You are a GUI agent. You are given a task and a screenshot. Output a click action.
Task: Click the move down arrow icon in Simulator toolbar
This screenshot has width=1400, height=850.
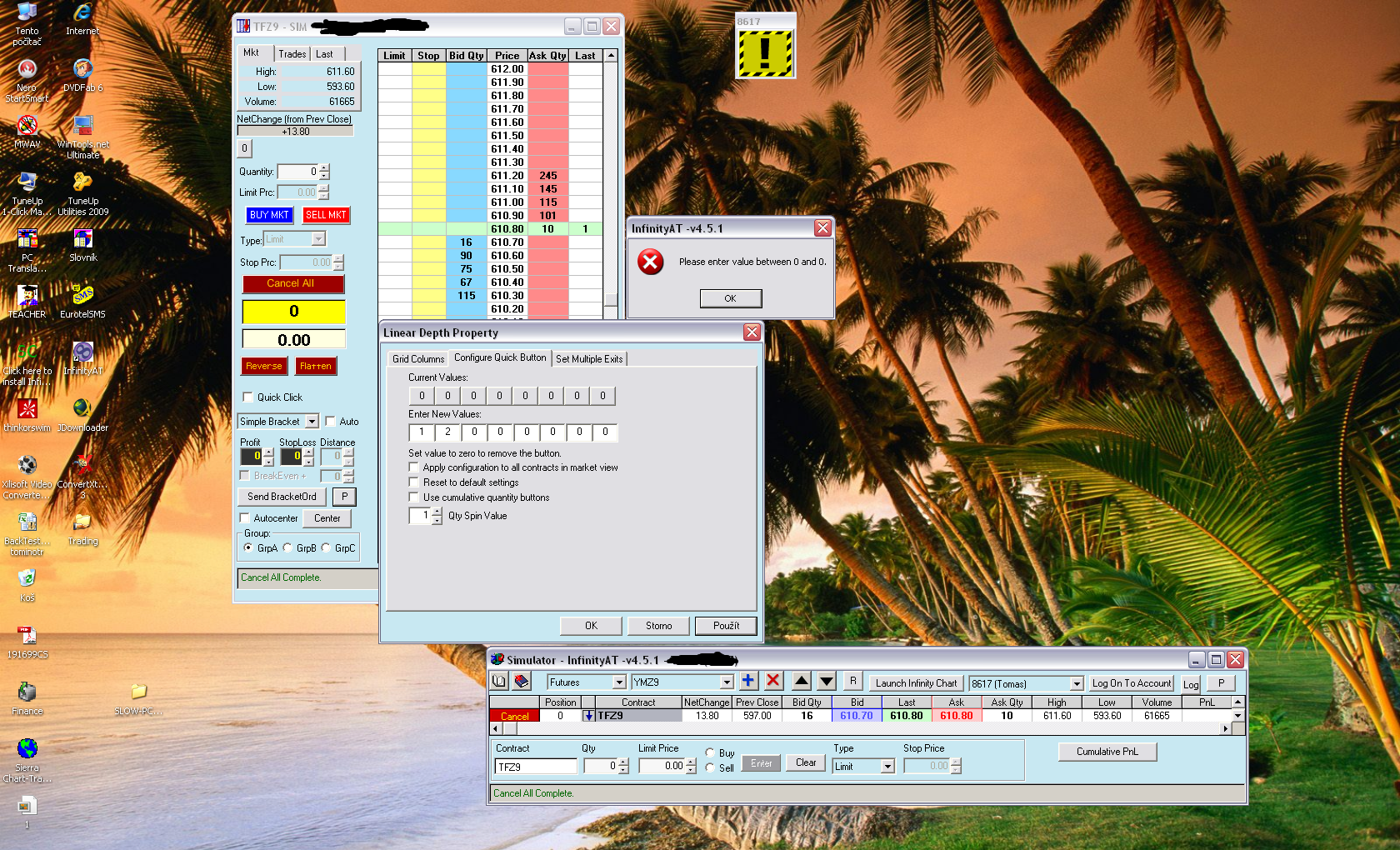[x=827, y=681]
